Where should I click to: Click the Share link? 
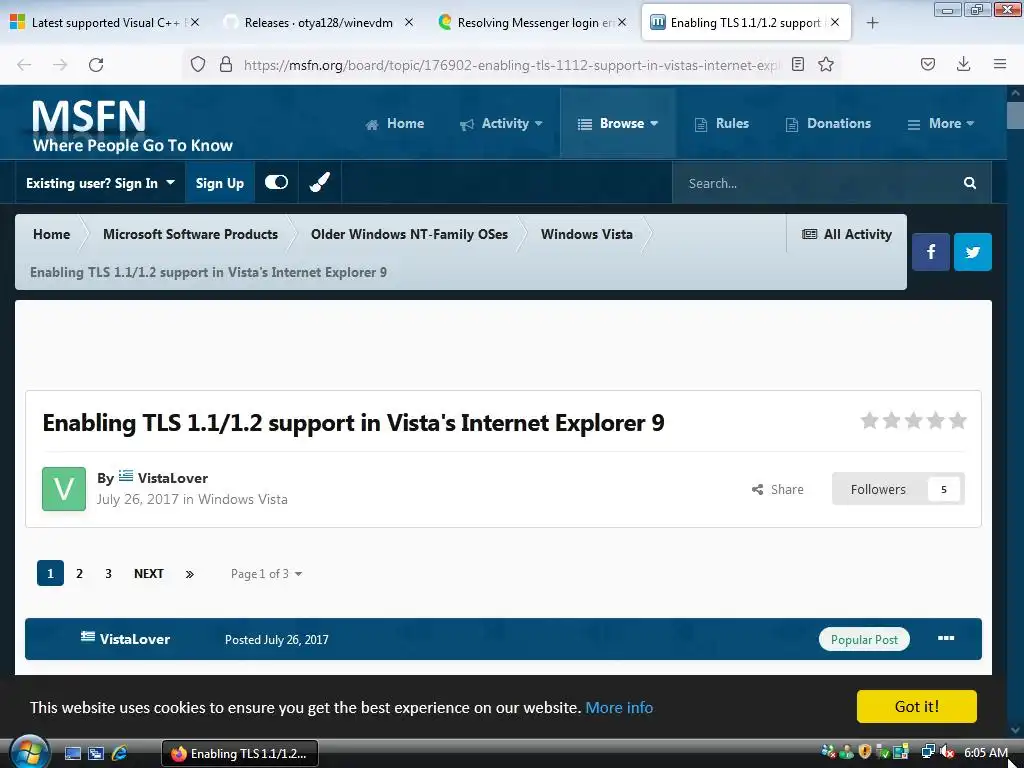coord(778,489)
